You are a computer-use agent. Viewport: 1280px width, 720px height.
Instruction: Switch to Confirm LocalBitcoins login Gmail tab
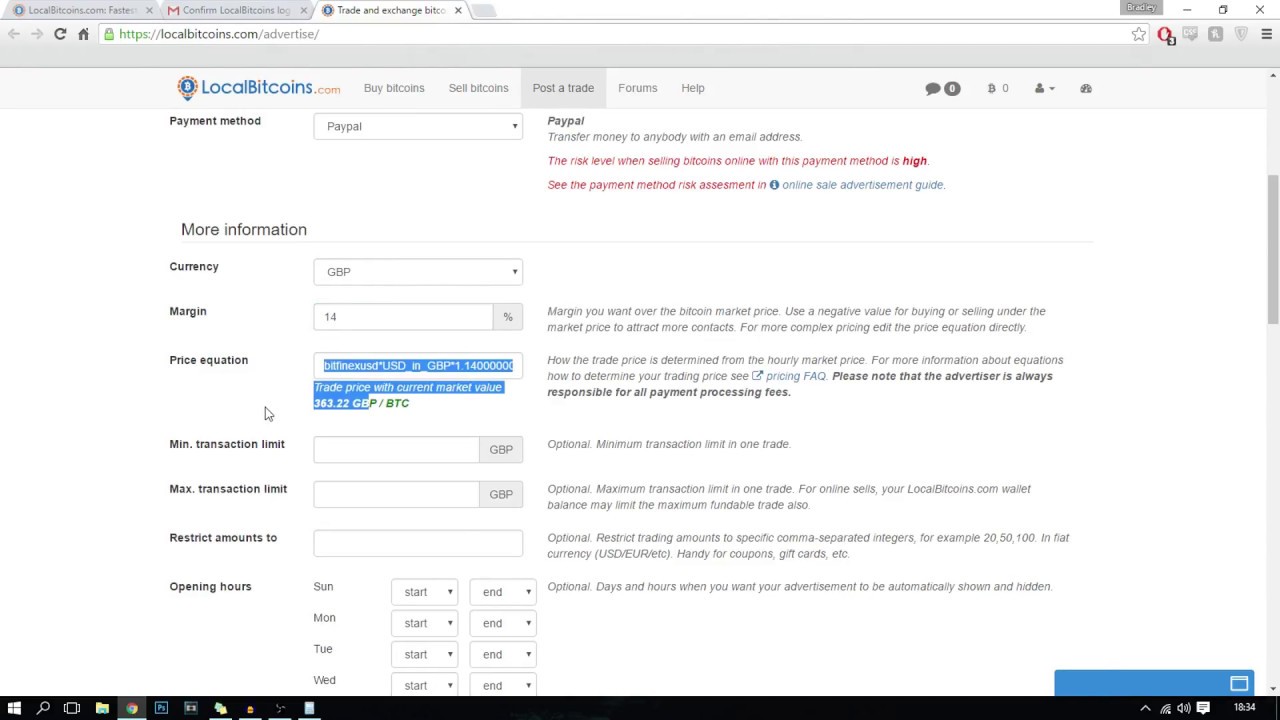click(235, 10)
